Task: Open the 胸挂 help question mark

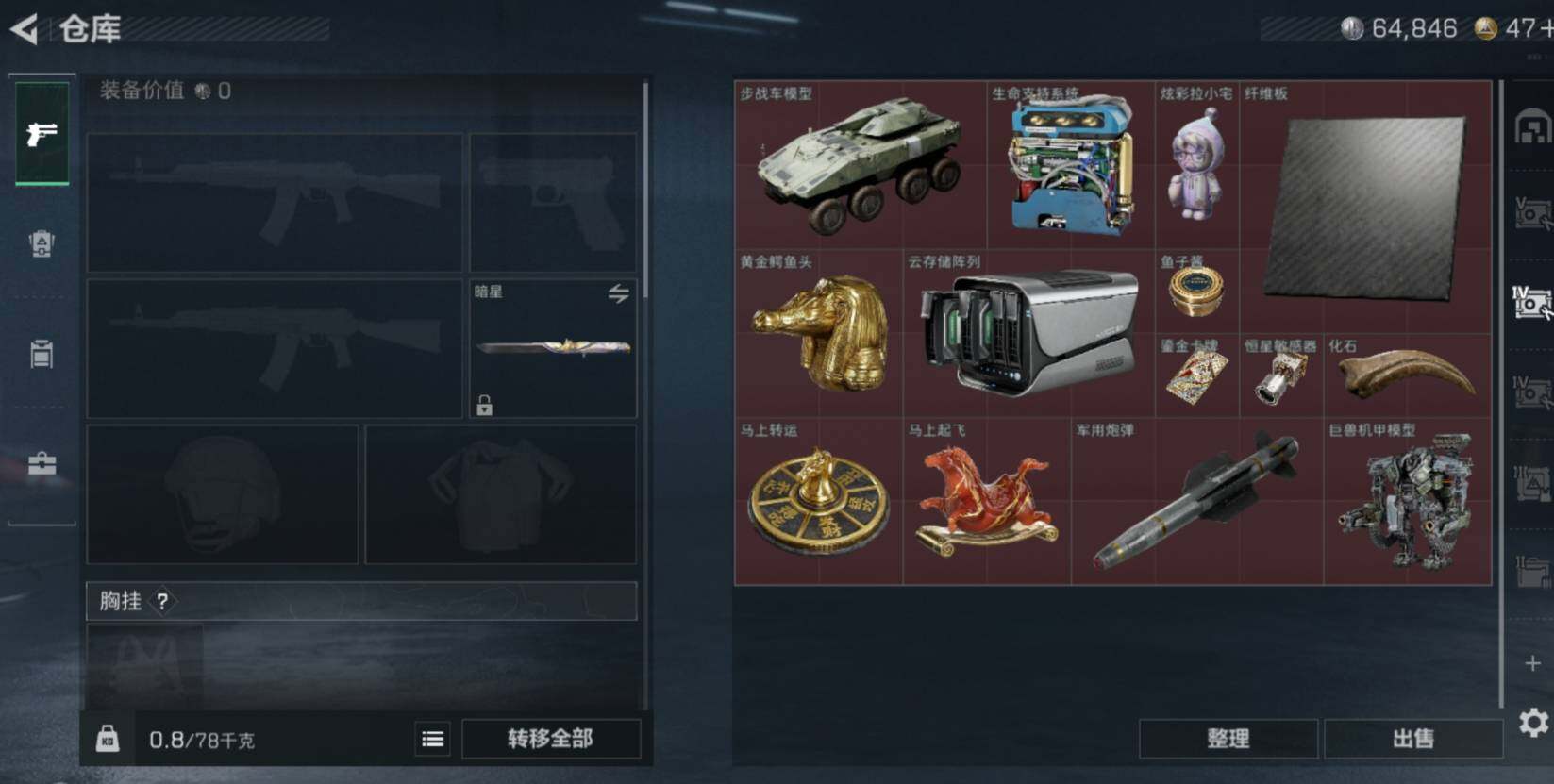Action: (x=162, y=601)
